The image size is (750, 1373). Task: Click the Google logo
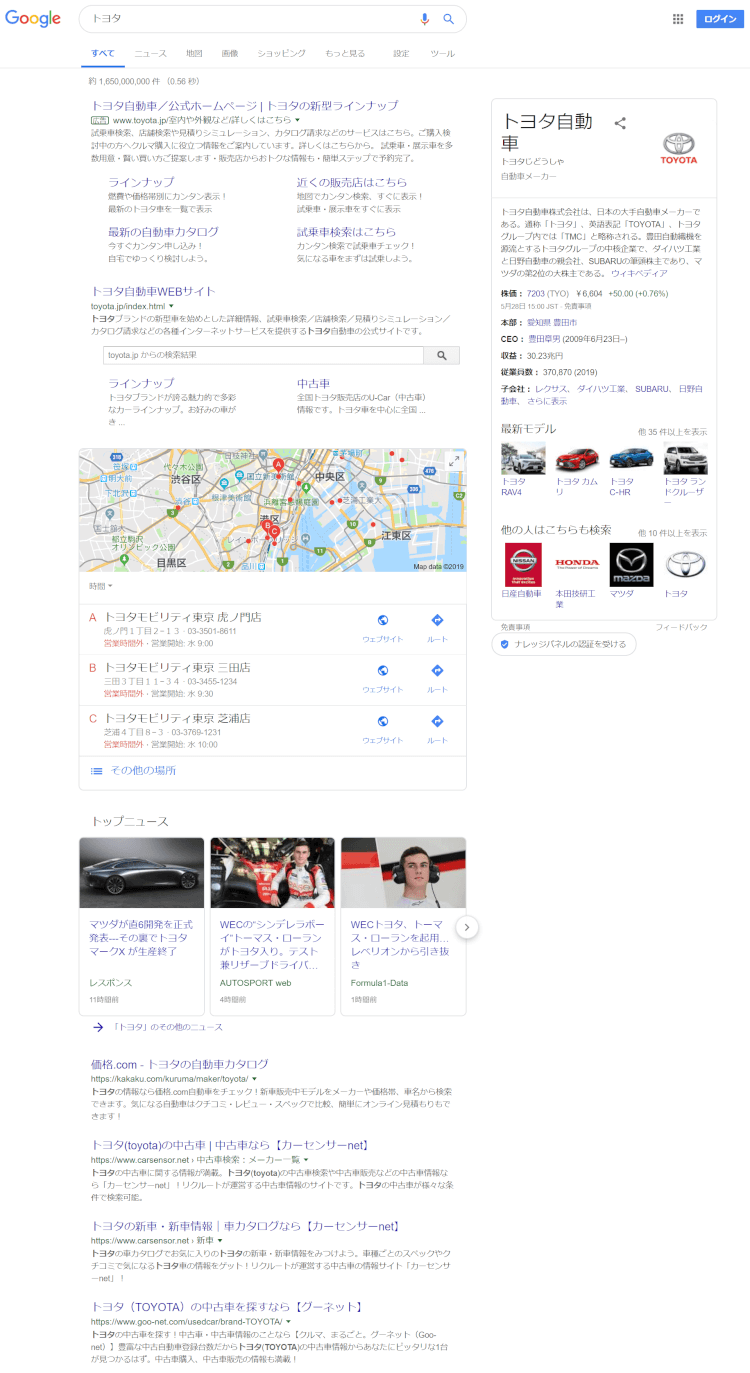[x=33, y=19]
